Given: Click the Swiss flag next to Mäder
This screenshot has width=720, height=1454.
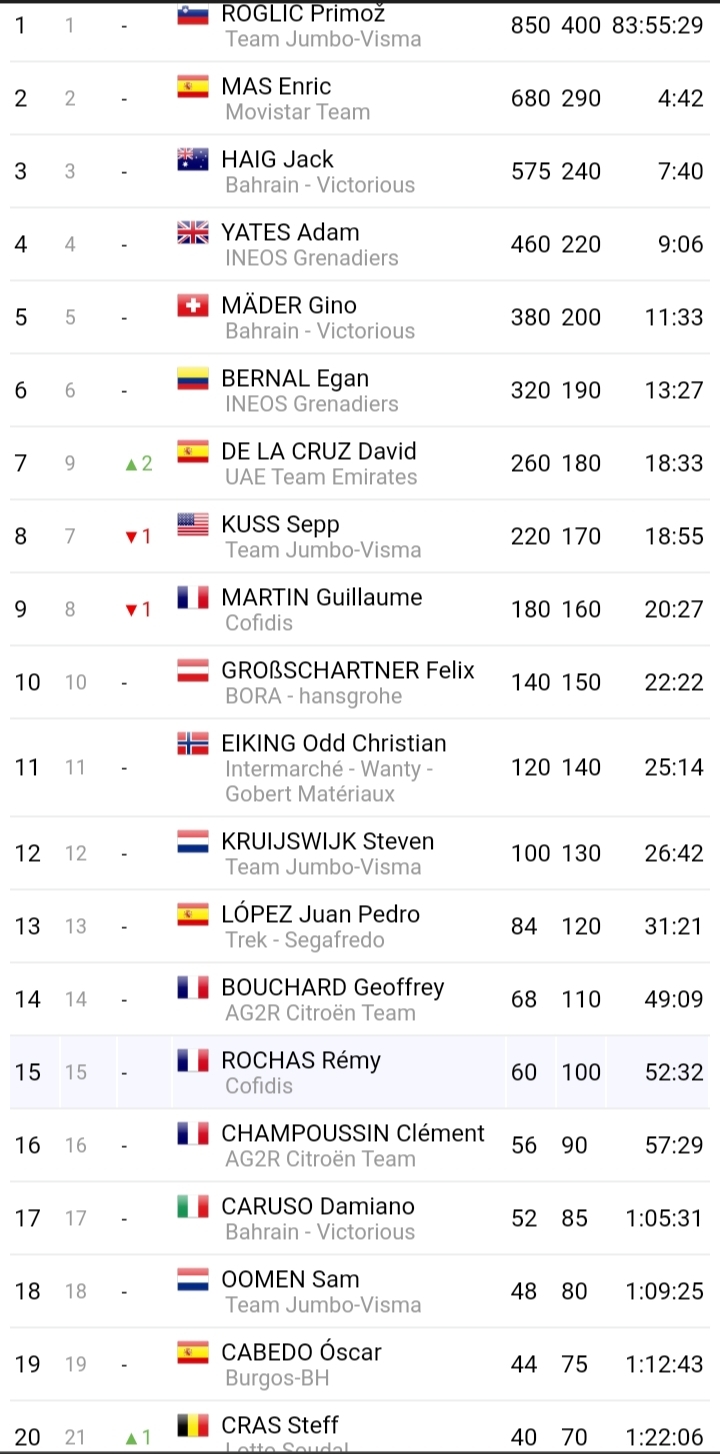Looking at the screenshot, I should pos(192,305).
